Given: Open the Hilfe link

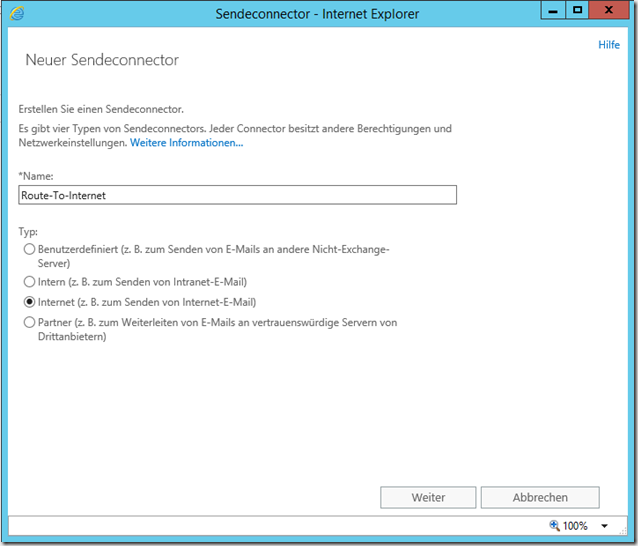Looking at the screenshot, I should point(608,45).
